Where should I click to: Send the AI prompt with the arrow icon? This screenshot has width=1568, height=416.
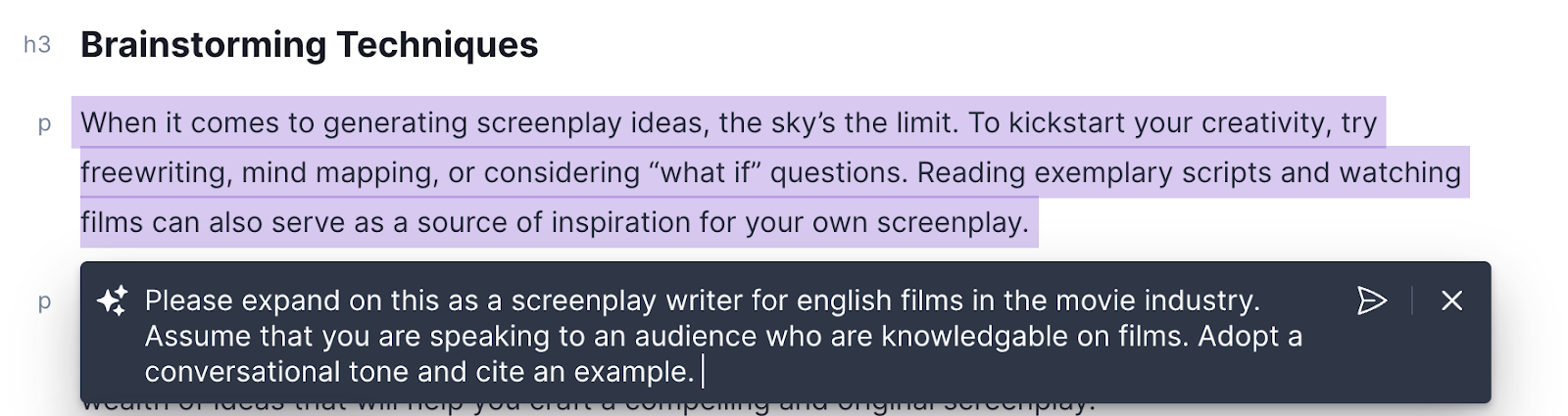coord(1371,300)
